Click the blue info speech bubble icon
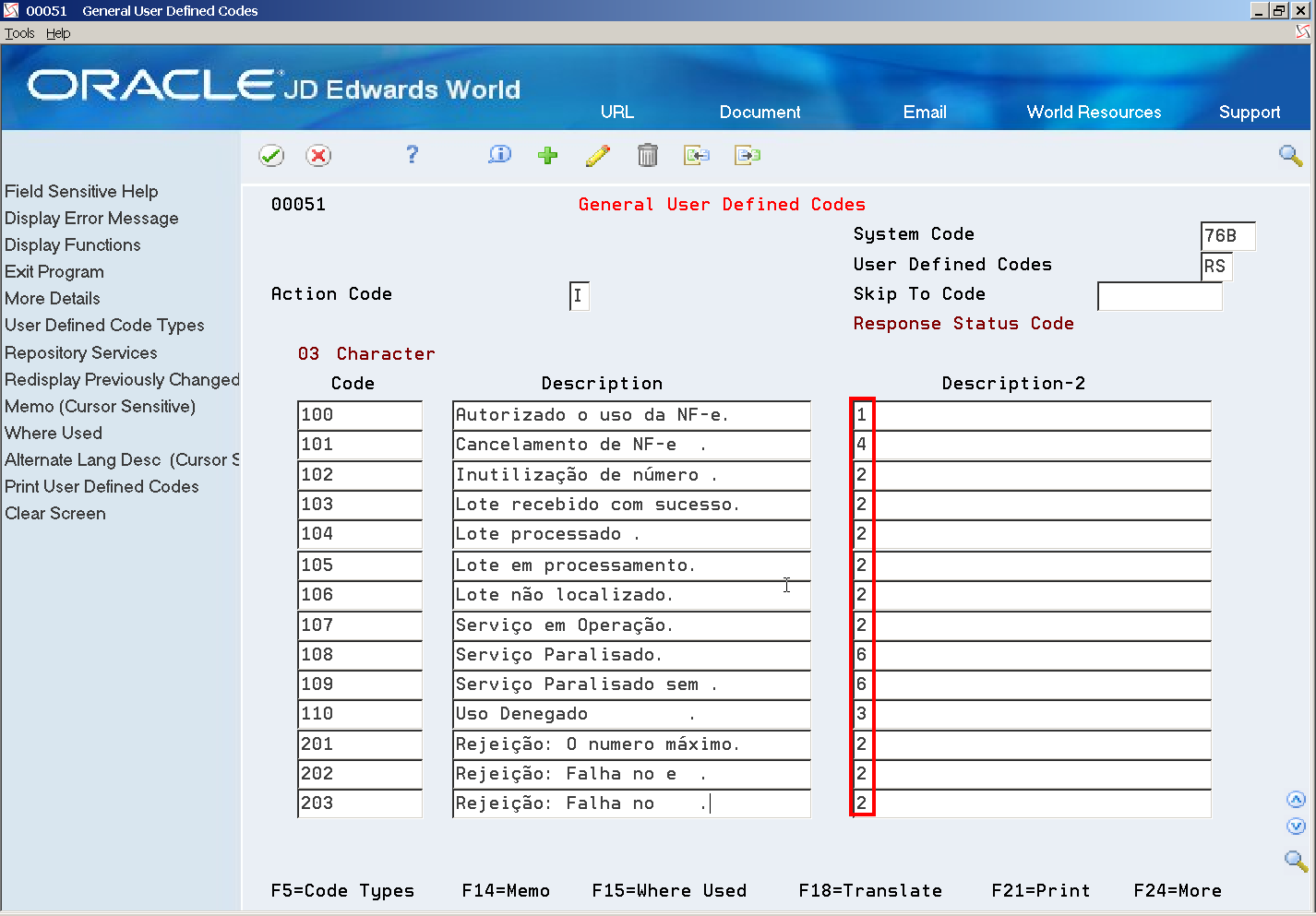 tap(499, 155)
